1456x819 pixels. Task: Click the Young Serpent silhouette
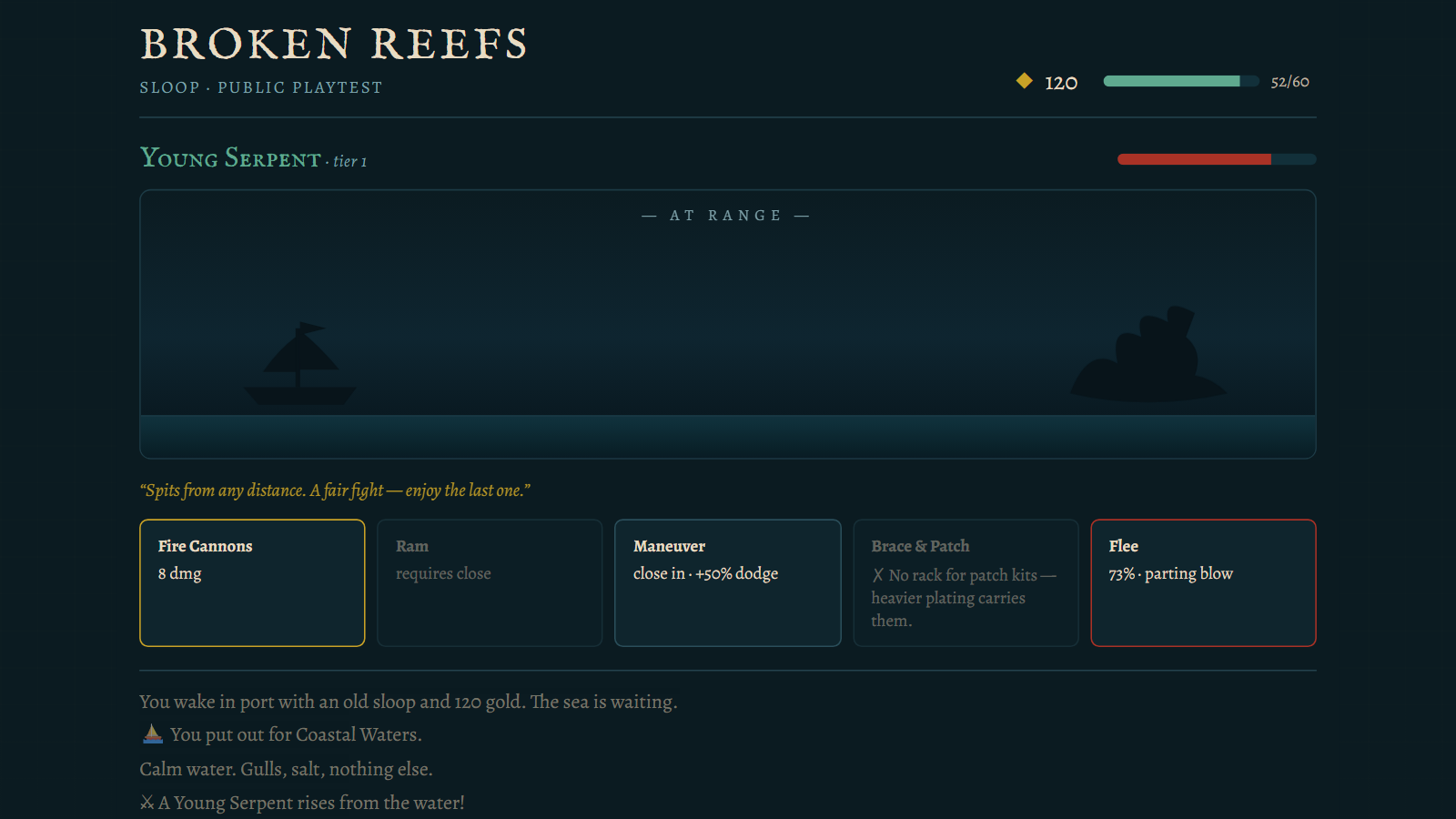[1148, 355]
